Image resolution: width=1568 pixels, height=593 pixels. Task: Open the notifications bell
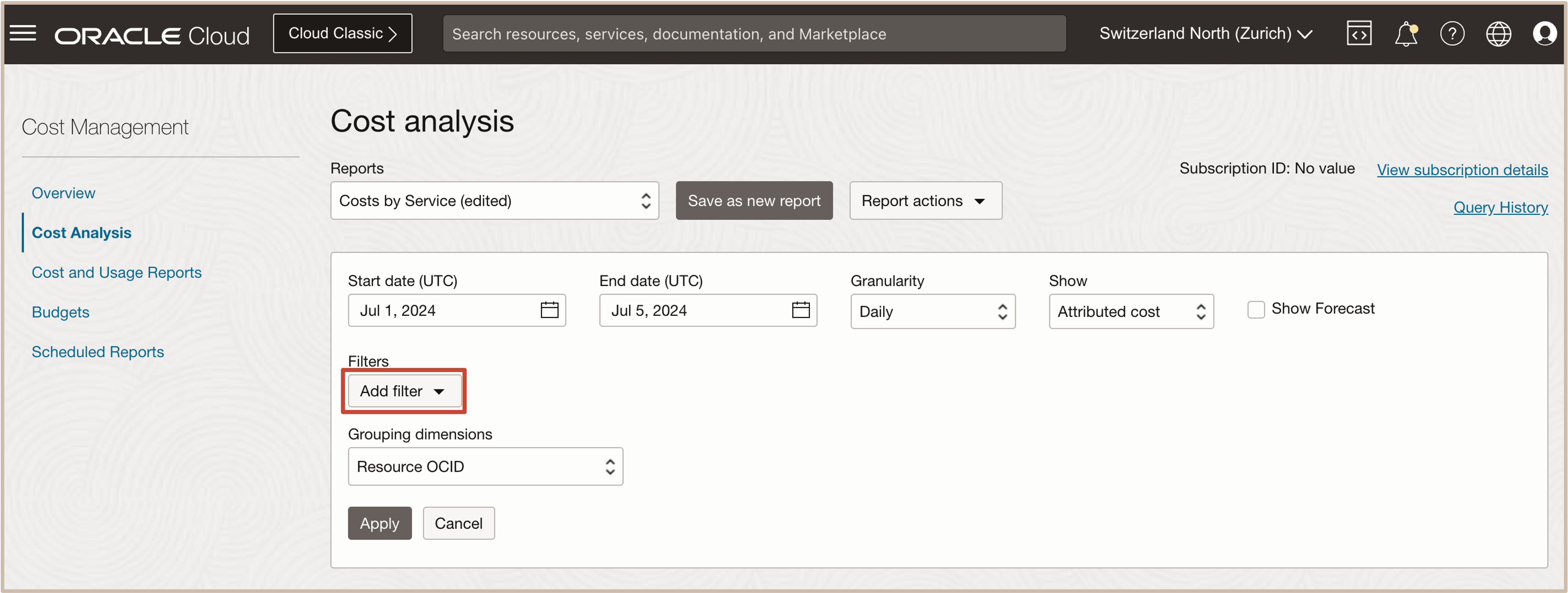tap(1405, 34)
